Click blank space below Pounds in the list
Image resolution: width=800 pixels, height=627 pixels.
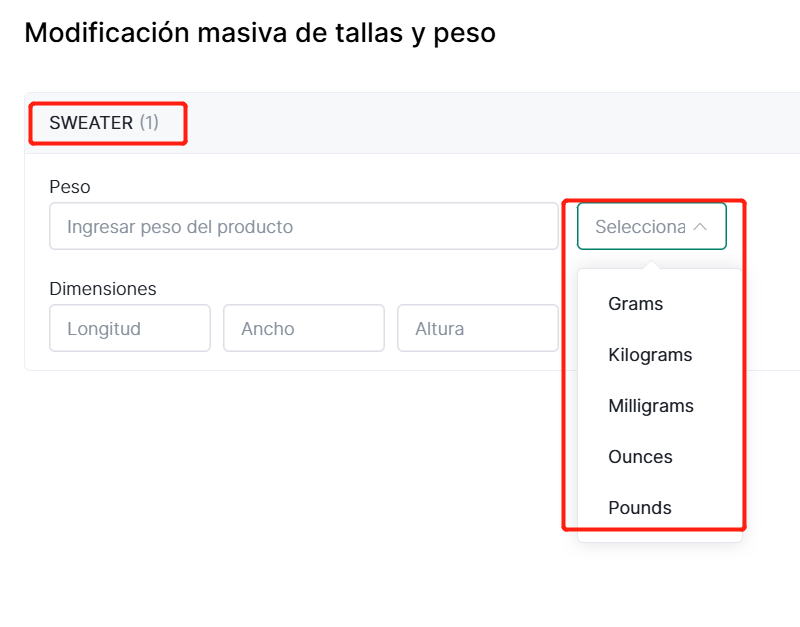tap(660, 534)
